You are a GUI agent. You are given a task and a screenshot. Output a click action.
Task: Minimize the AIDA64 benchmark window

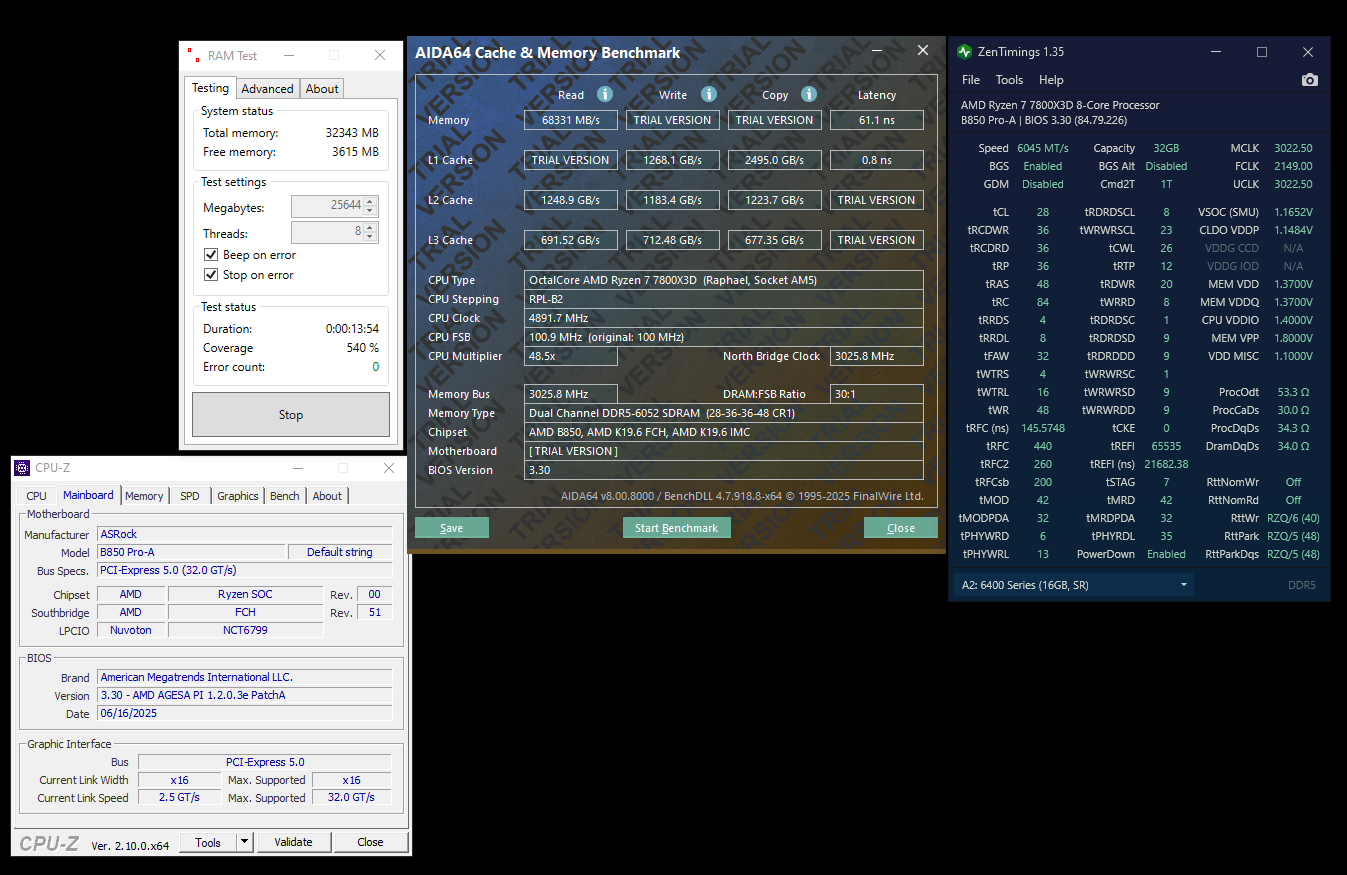877,51
